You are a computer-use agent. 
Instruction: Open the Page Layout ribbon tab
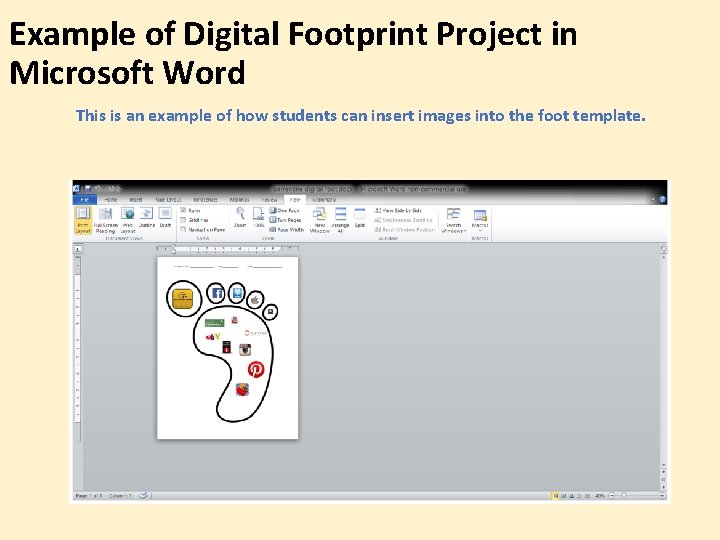point(168,200)
